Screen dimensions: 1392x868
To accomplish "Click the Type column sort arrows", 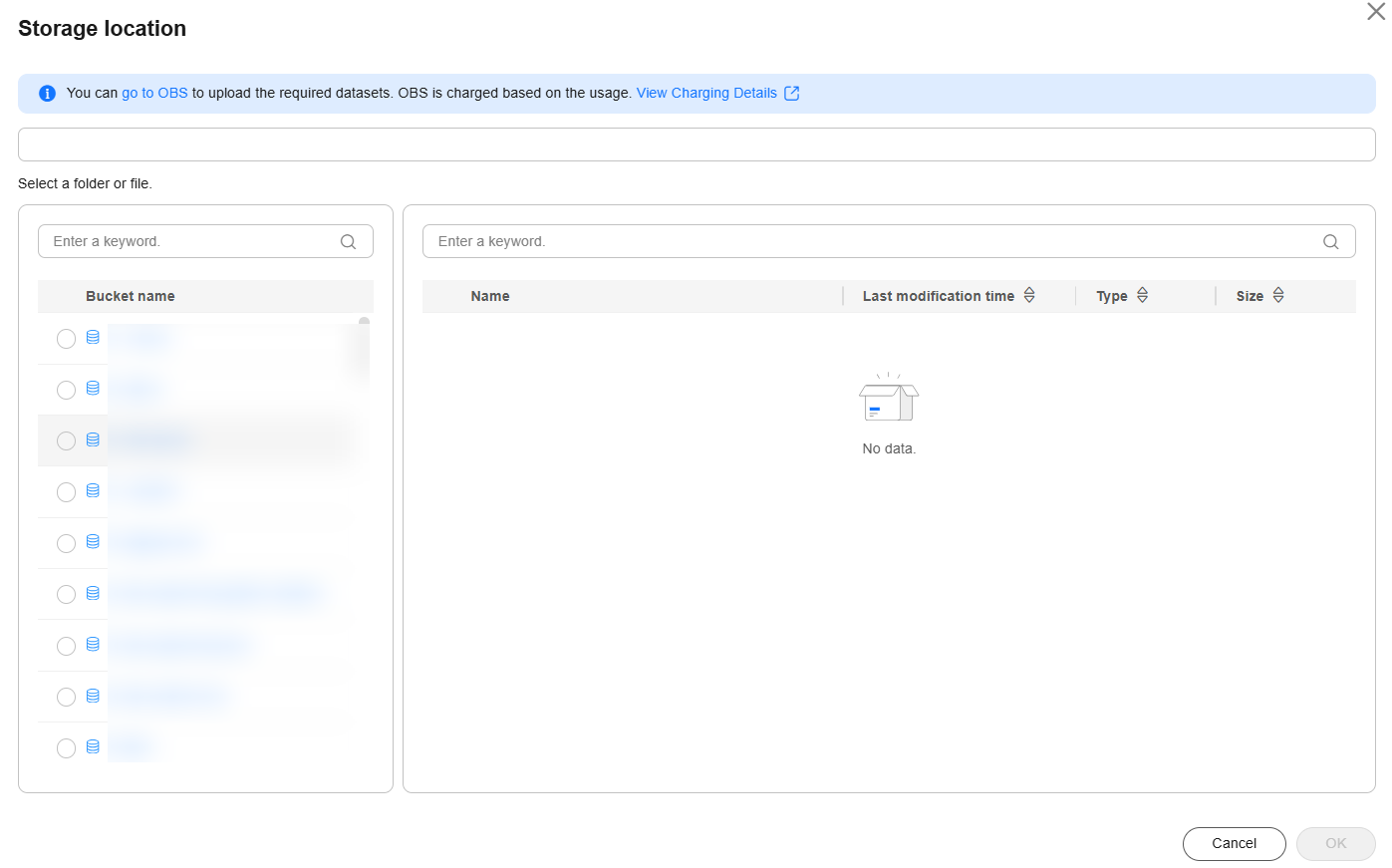I will point(1143,295).
